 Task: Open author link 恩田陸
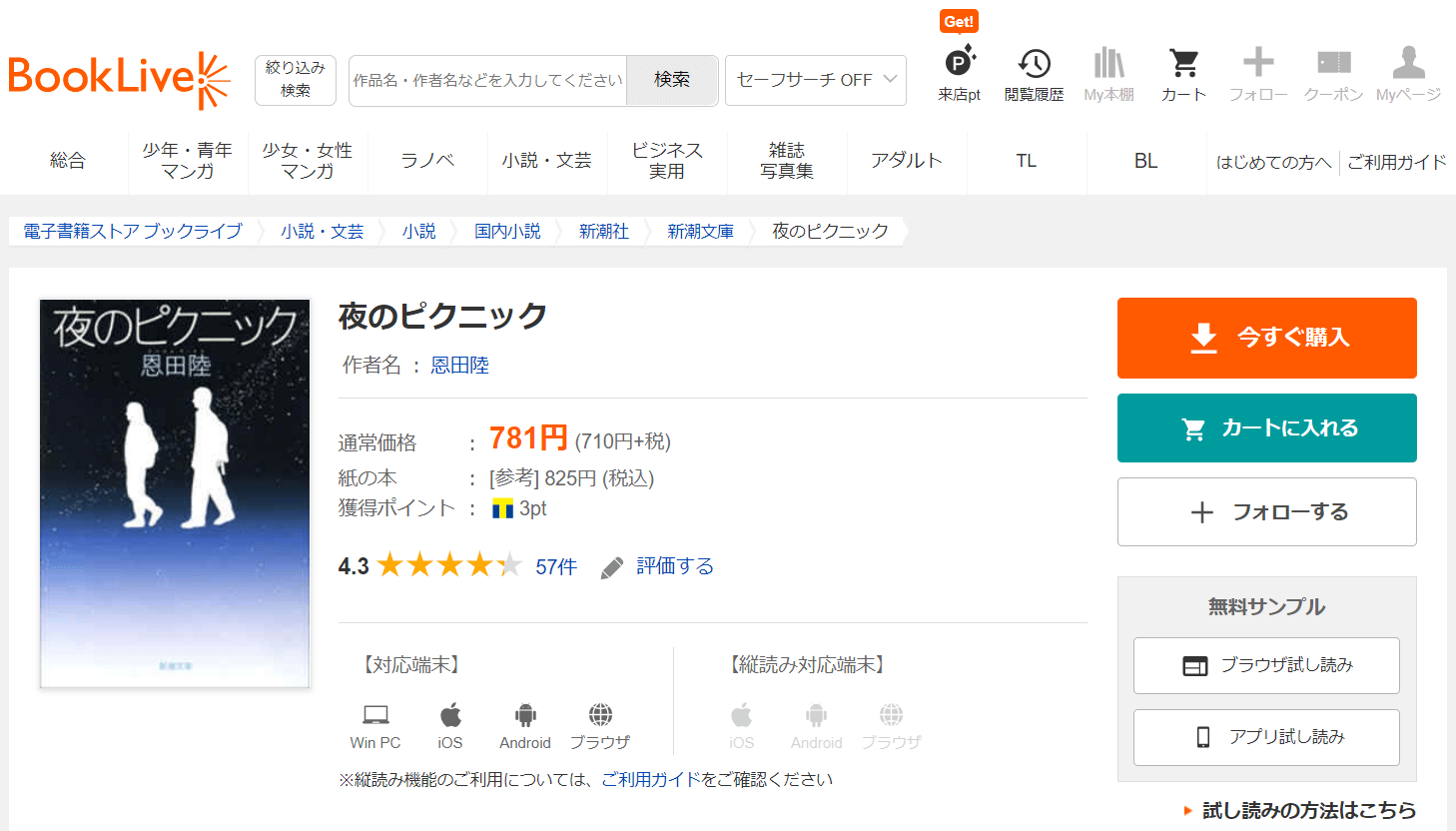point(459,366)
